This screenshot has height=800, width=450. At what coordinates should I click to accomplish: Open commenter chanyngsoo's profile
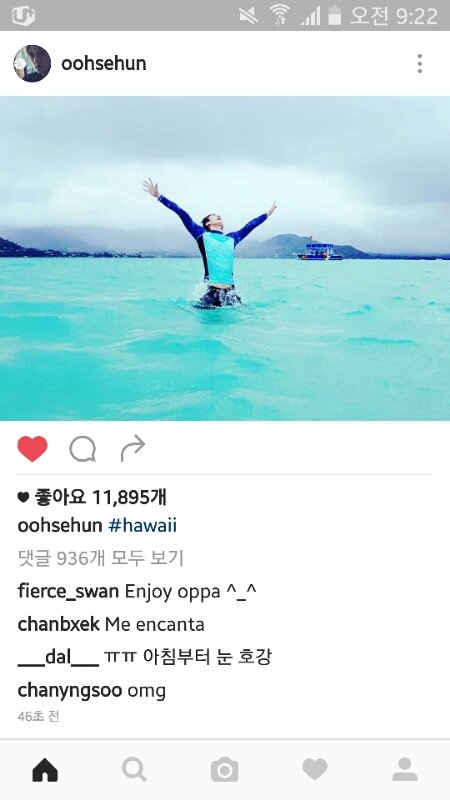point(69,691)
